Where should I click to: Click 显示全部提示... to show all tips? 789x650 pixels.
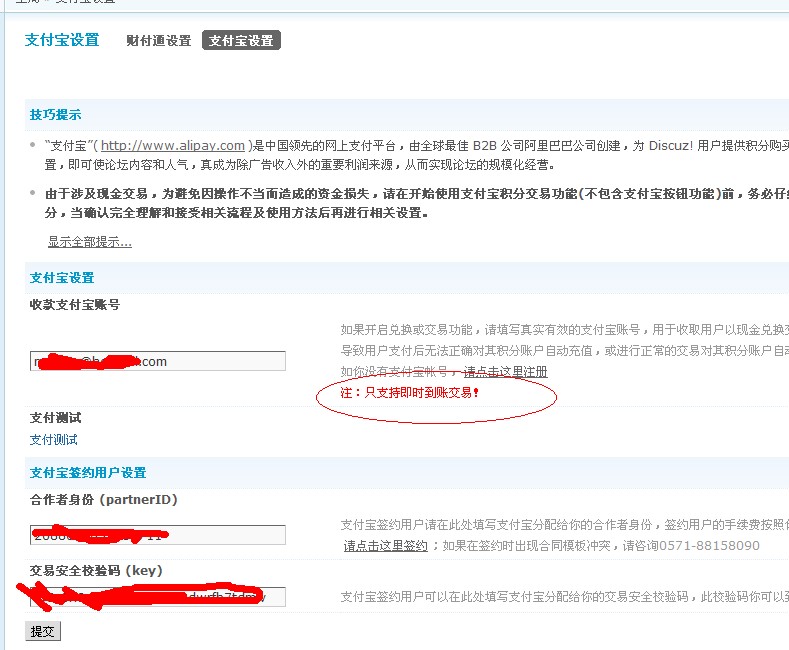[90, 242]
